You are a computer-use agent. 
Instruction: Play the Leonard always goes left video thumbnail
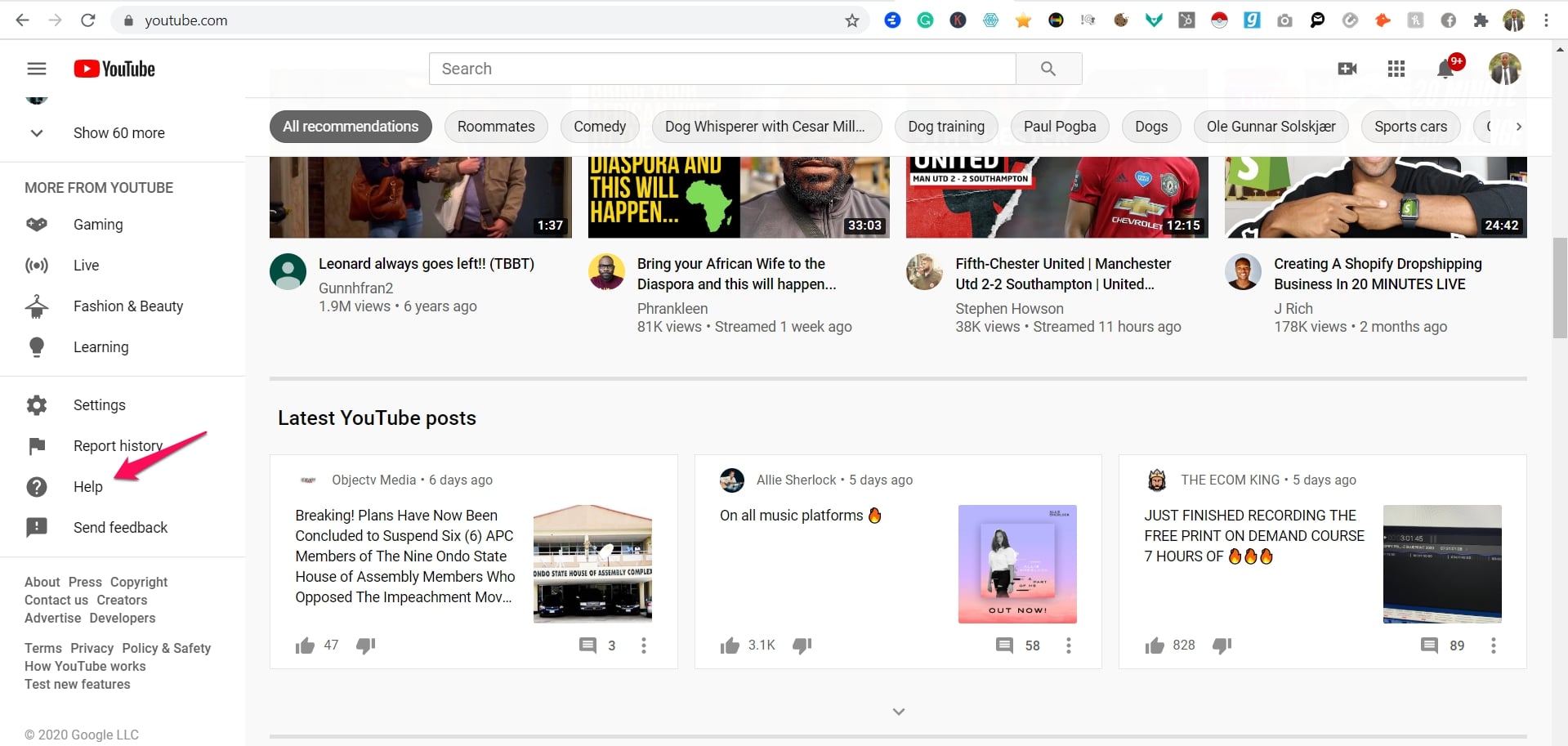421,197
